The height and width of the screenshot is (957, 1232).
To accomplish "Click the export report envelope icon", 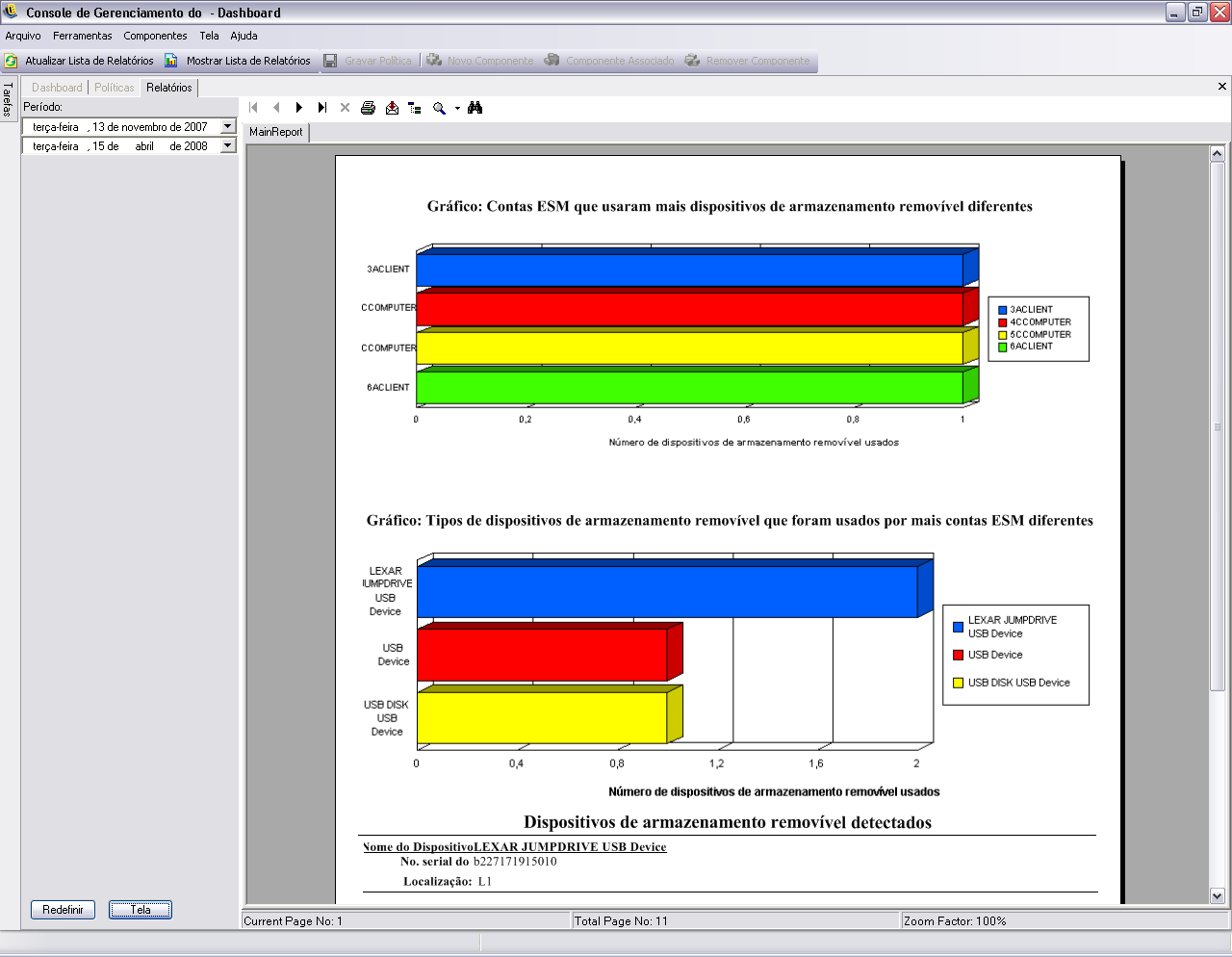I will tap(392, 108).
